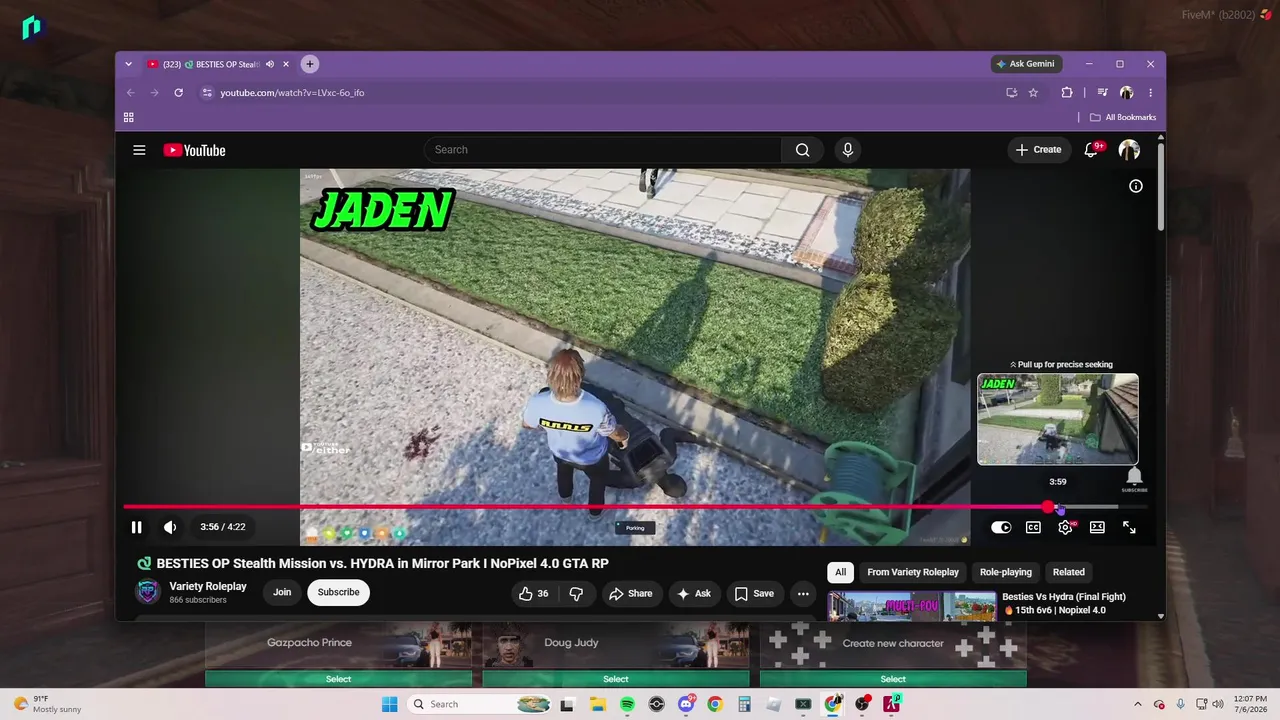Image resolution: width=1280 pixels, height=720 pixels.
Task: Save the video to a playlist
Action: 754,593
